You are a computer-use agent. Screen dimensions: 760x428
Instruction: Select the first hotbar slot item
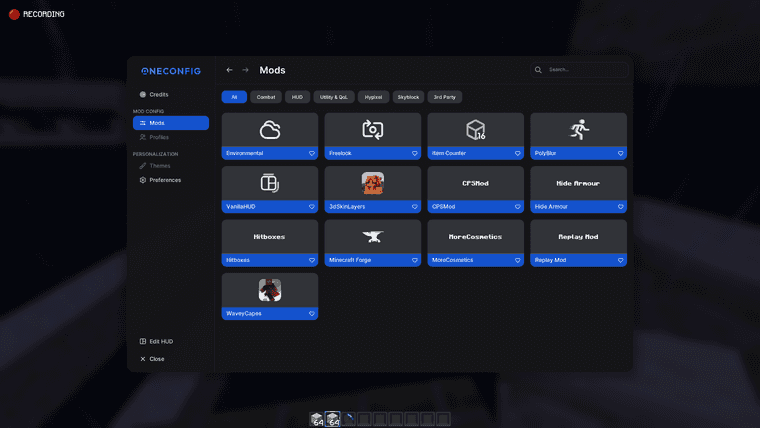click(317, 419)
